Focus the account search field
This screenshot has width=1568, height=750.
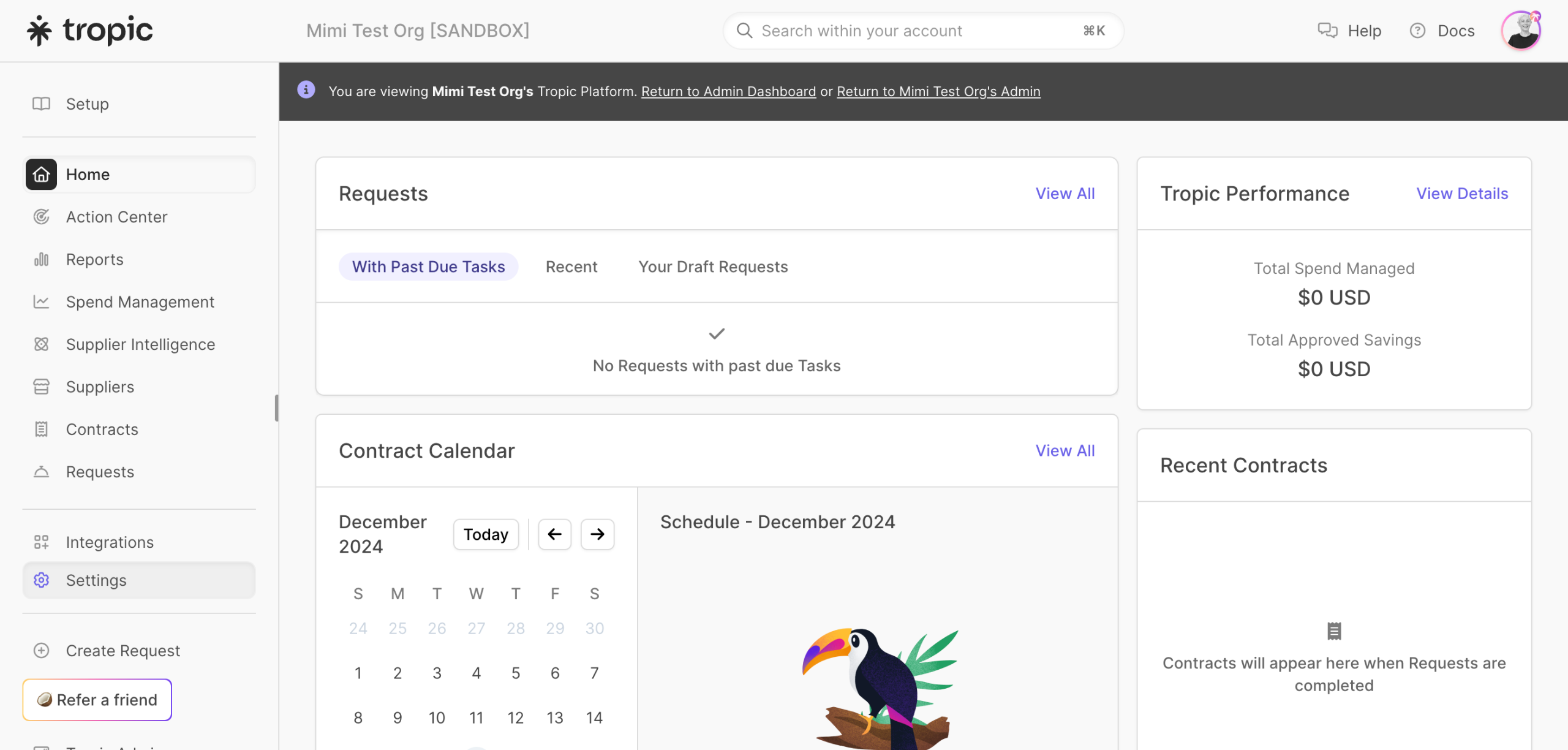919,31
